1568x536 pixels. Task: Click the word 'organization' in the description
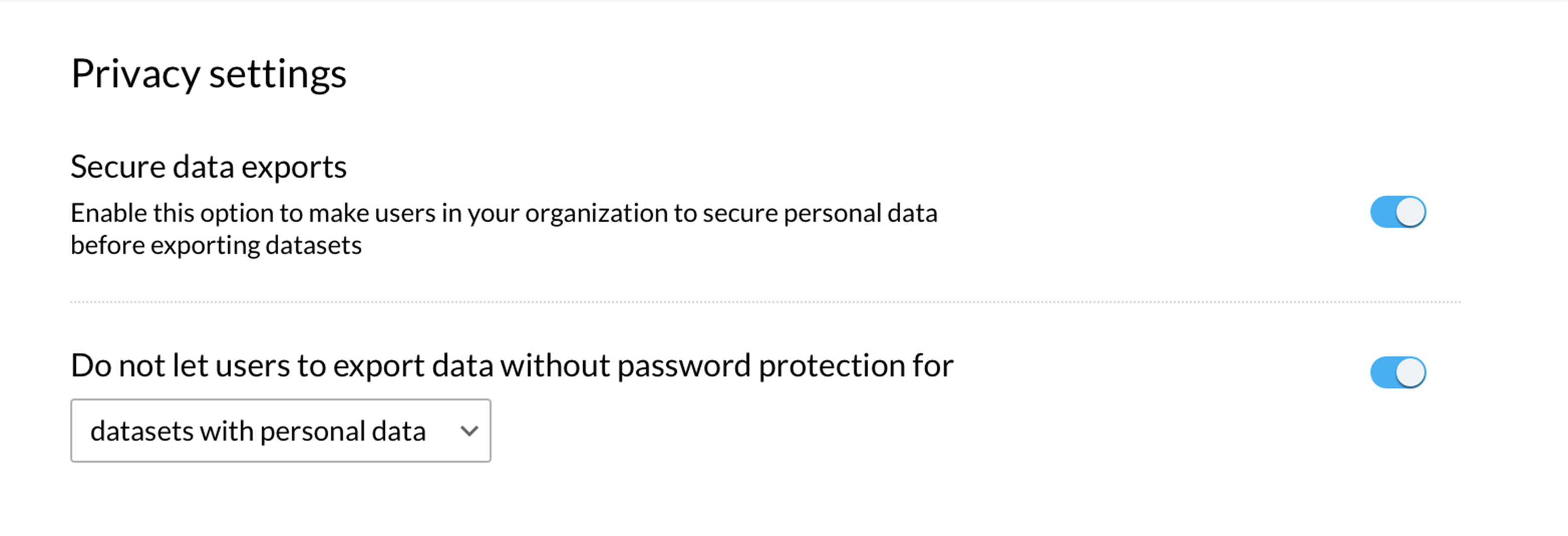[x=599, y=213]
